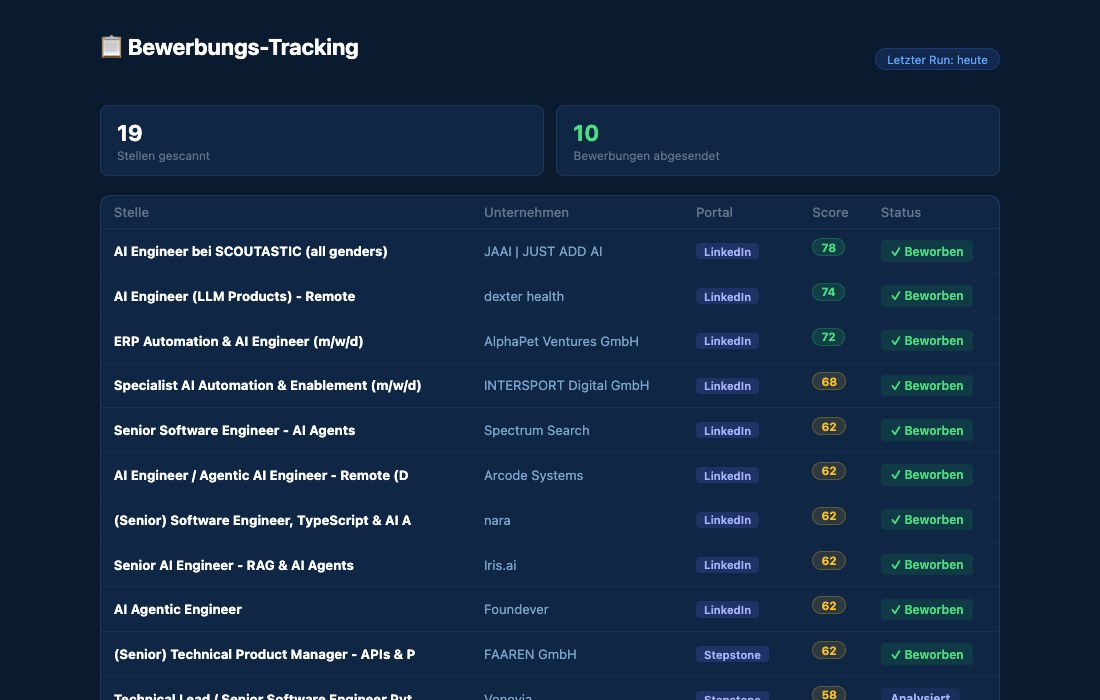1100x700 pixels.
Task: Click the Score column header
Action: click(830, 213)
